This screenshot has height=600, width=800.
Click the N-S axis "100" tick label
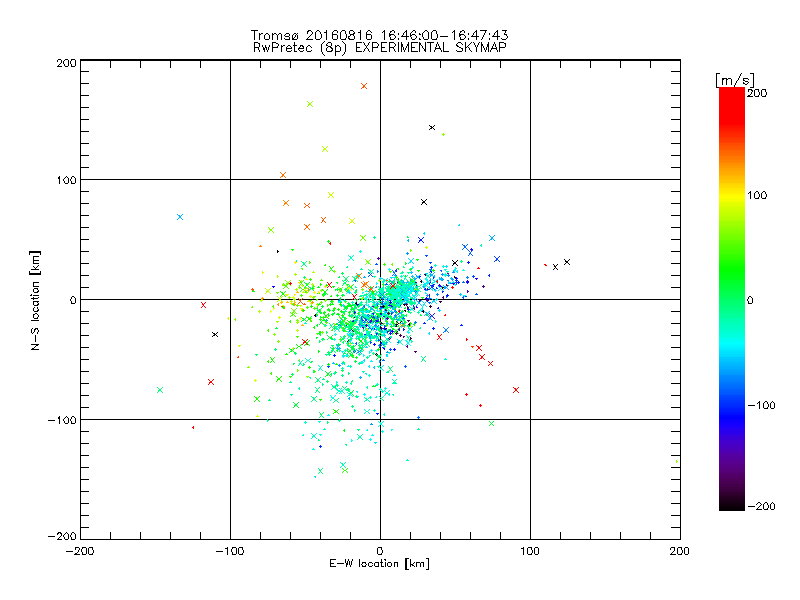point(66,180)
